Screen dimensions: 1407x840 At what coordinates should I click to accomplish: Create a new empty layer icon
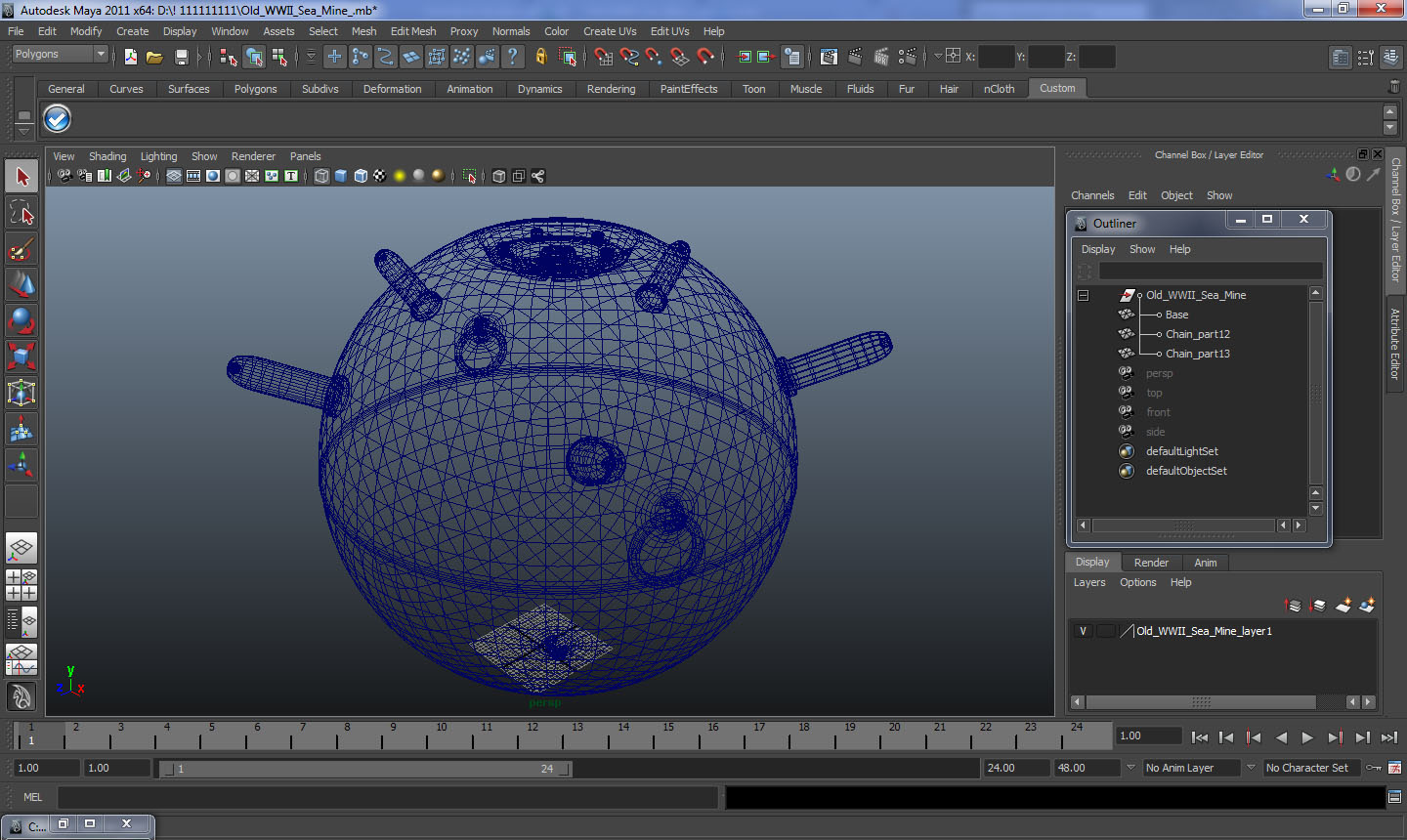coord(1343,606)
